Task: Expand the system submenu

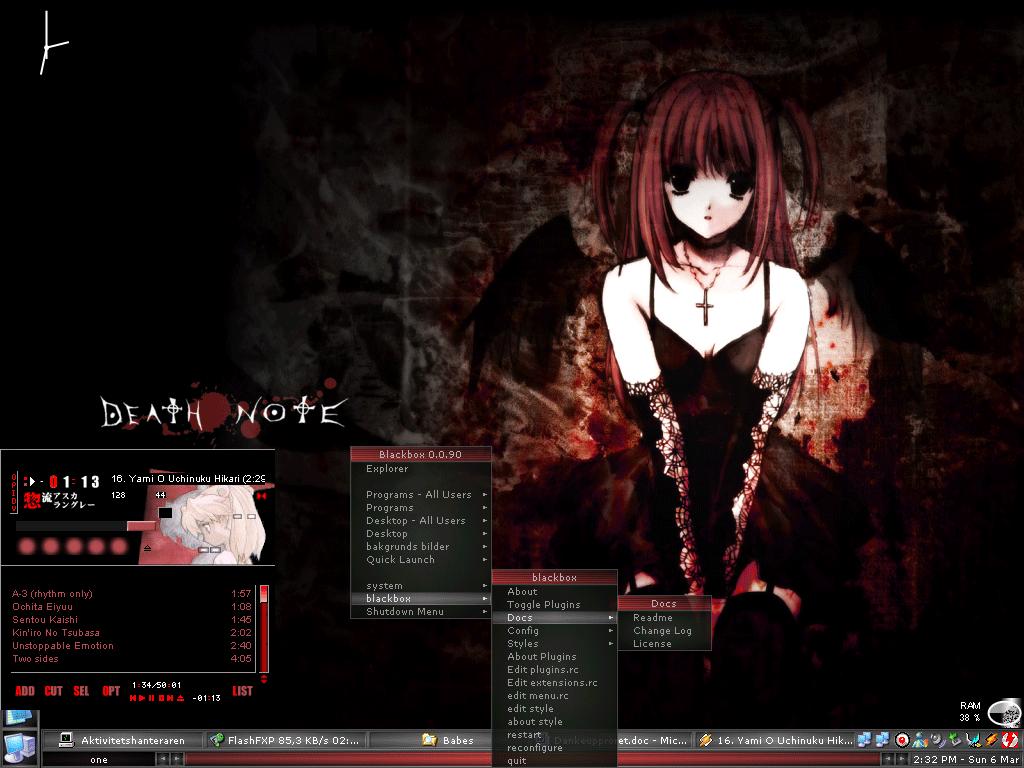Action: (421, 586)
